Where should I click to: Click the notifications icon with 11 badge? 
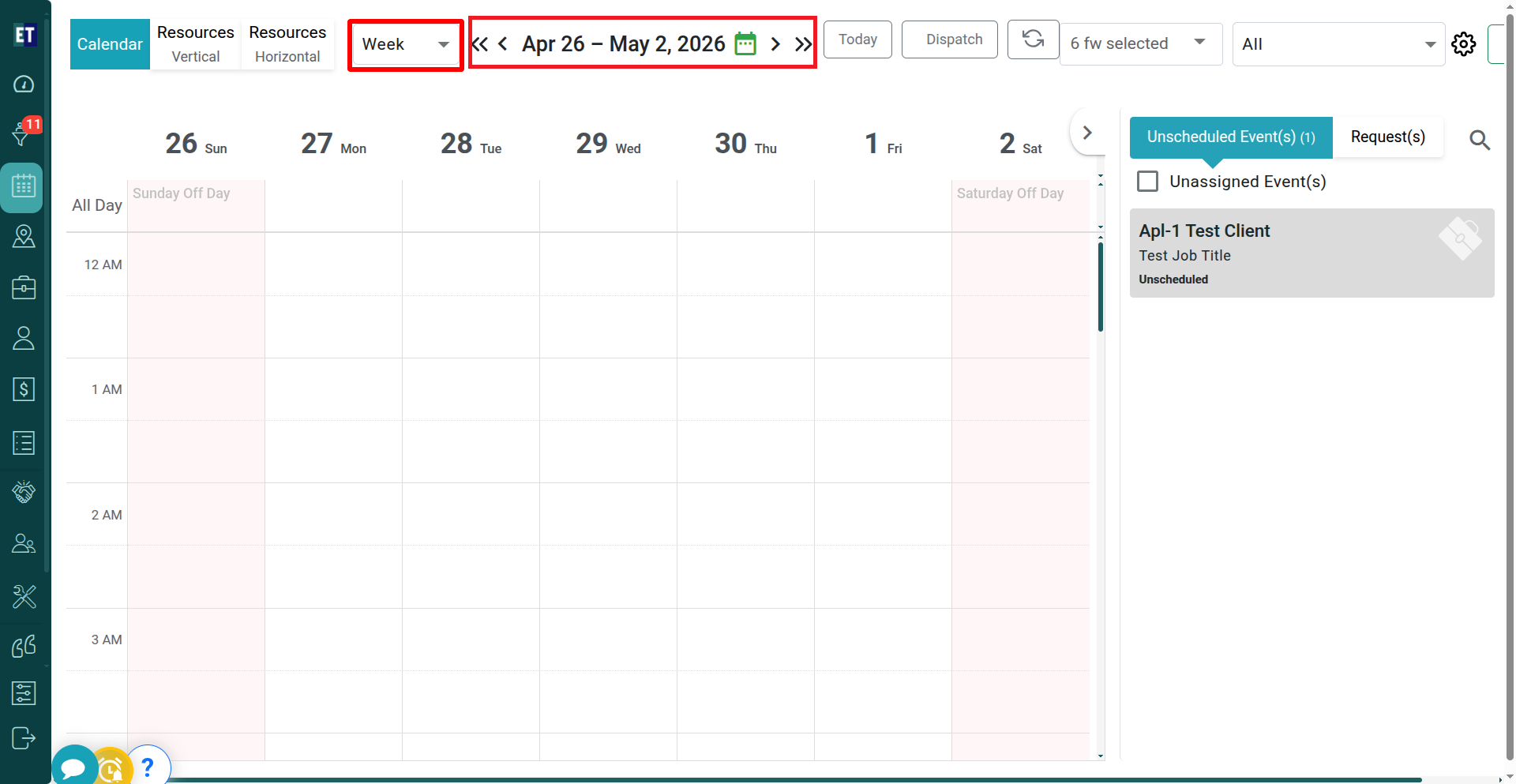(x=23, y=133)
